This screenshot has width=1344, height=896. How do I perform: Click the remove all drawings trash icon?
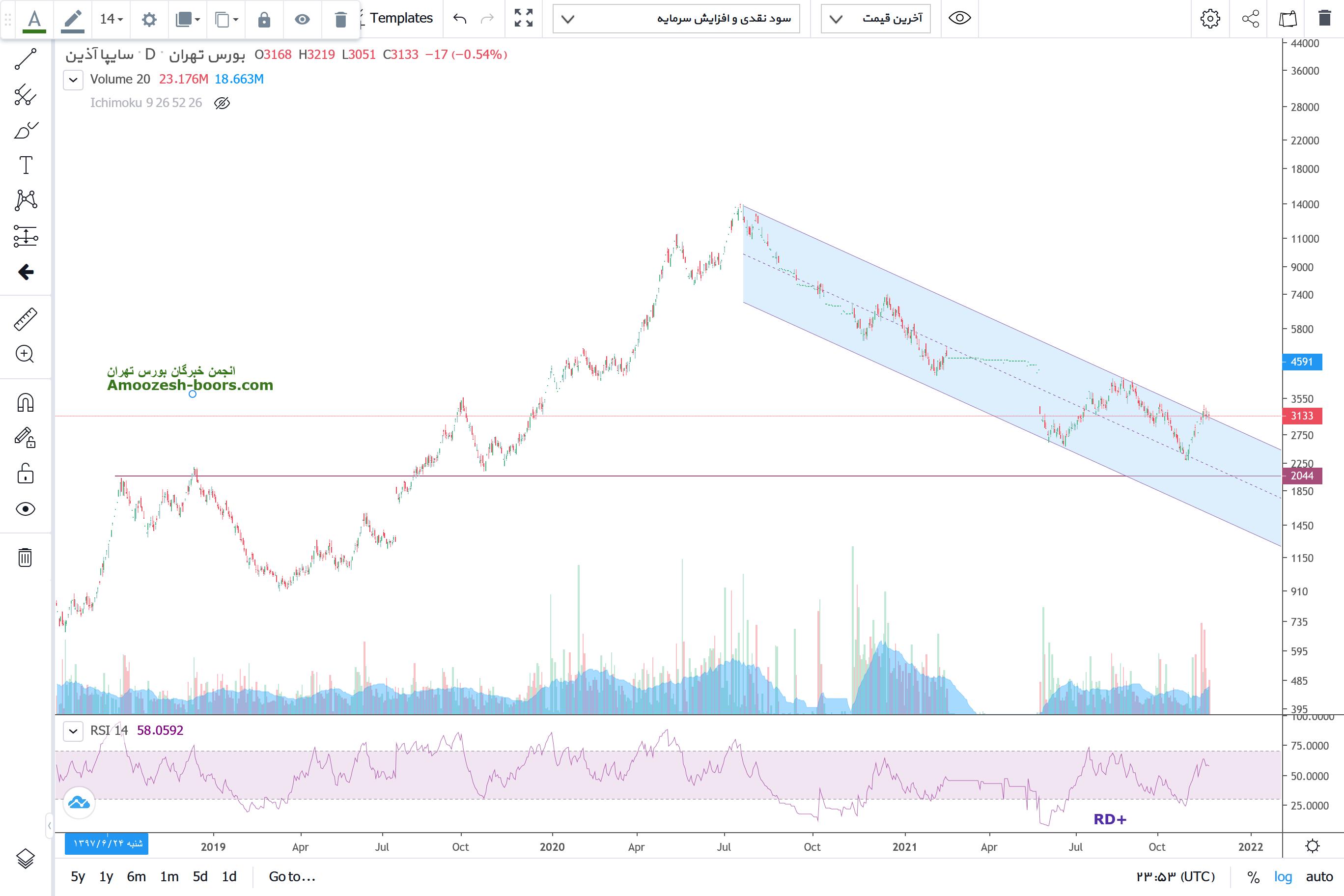(x=25, y=557)
